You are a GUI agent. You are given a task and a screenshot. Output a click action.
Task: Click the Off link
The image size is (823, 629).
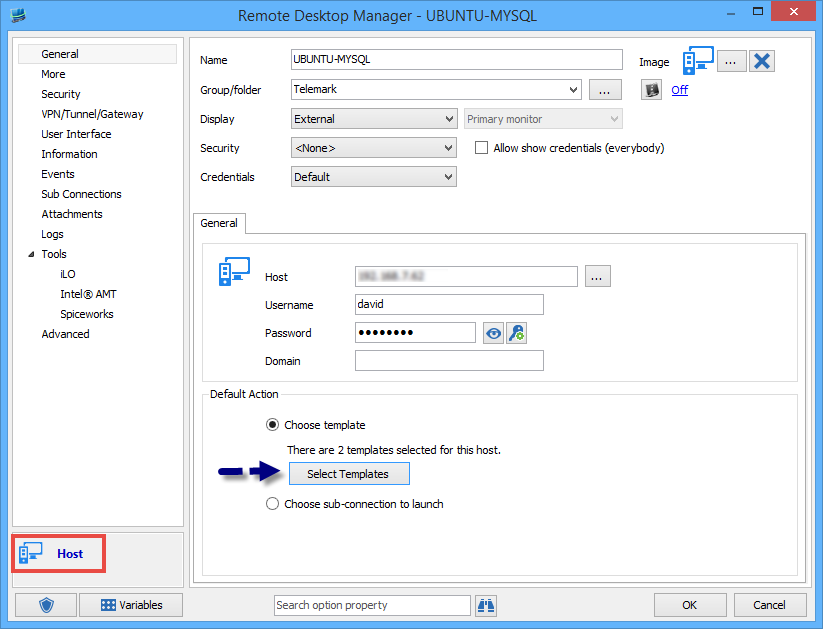click(679, 90)
